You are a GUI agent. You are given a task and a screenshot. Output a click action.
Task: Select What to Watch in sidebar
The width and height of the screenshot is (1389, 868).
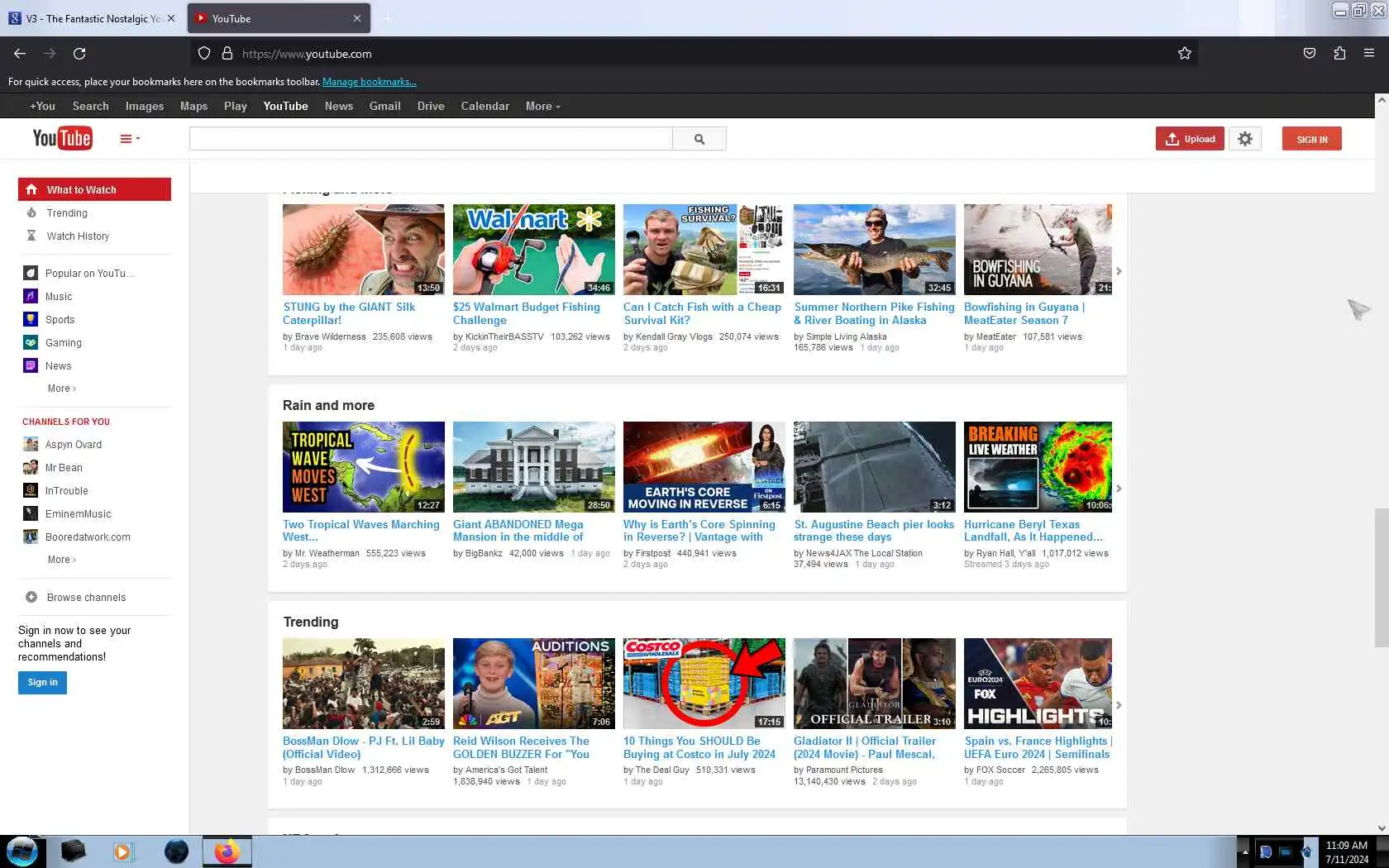pos(94,189)
